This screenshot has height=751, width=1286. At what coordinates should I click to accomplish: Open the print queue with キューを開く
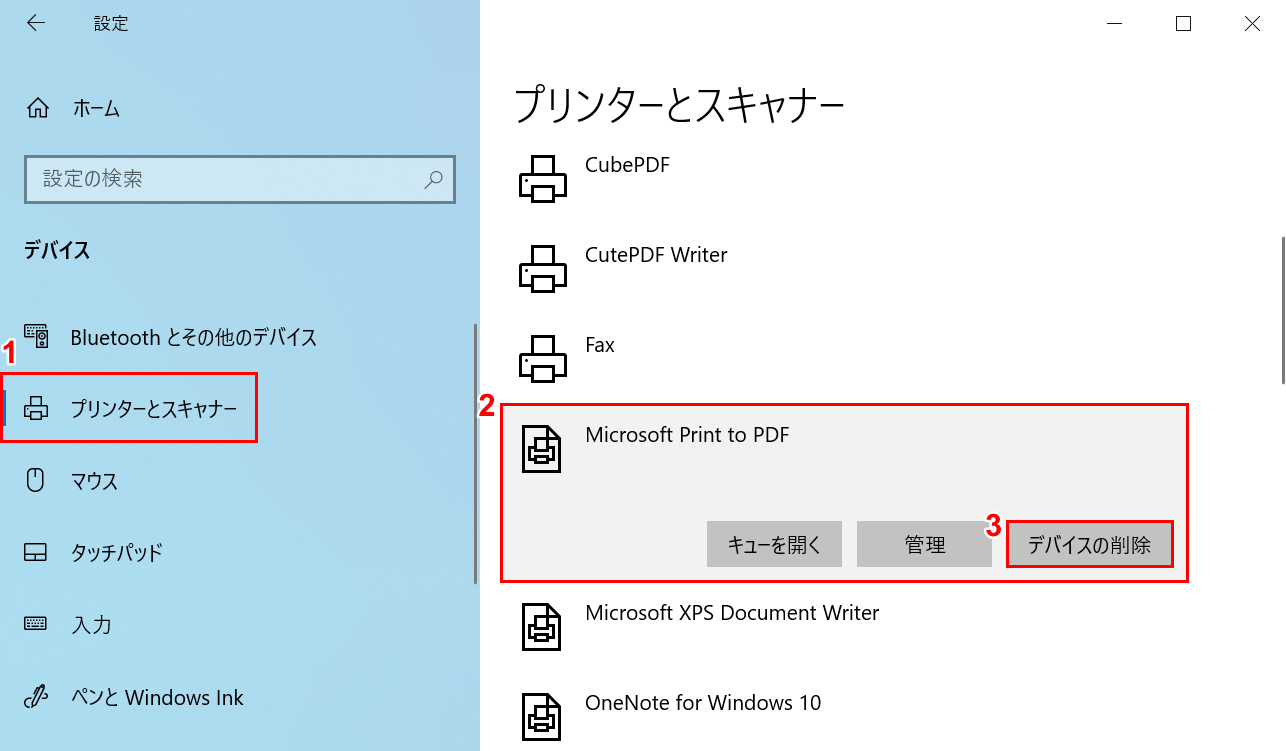(774, 544)
